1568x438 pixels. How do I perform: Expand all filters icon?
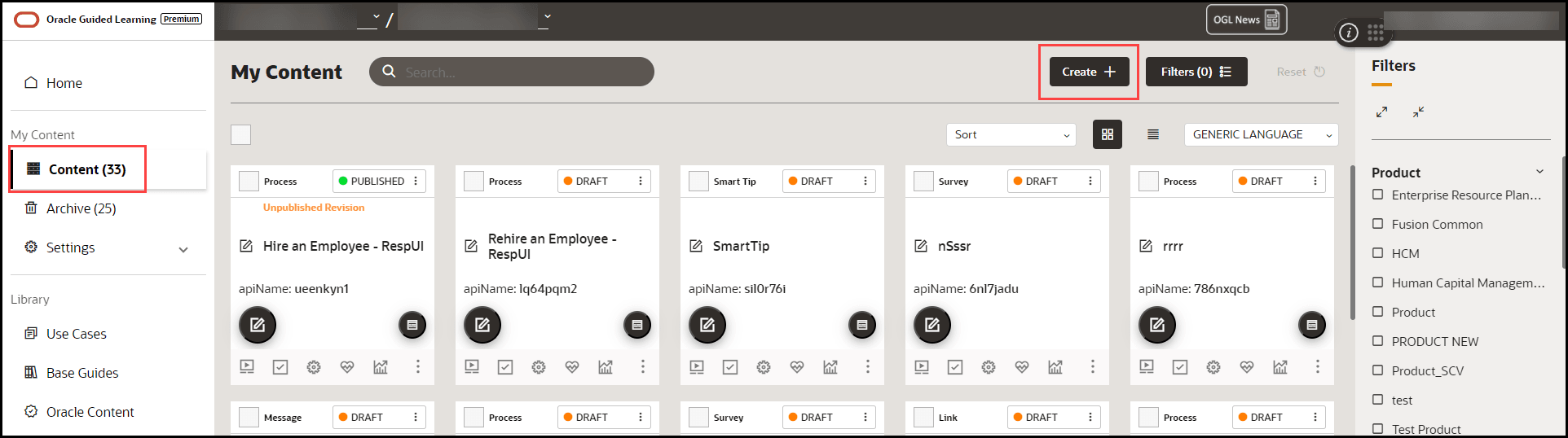point(1381,112)
